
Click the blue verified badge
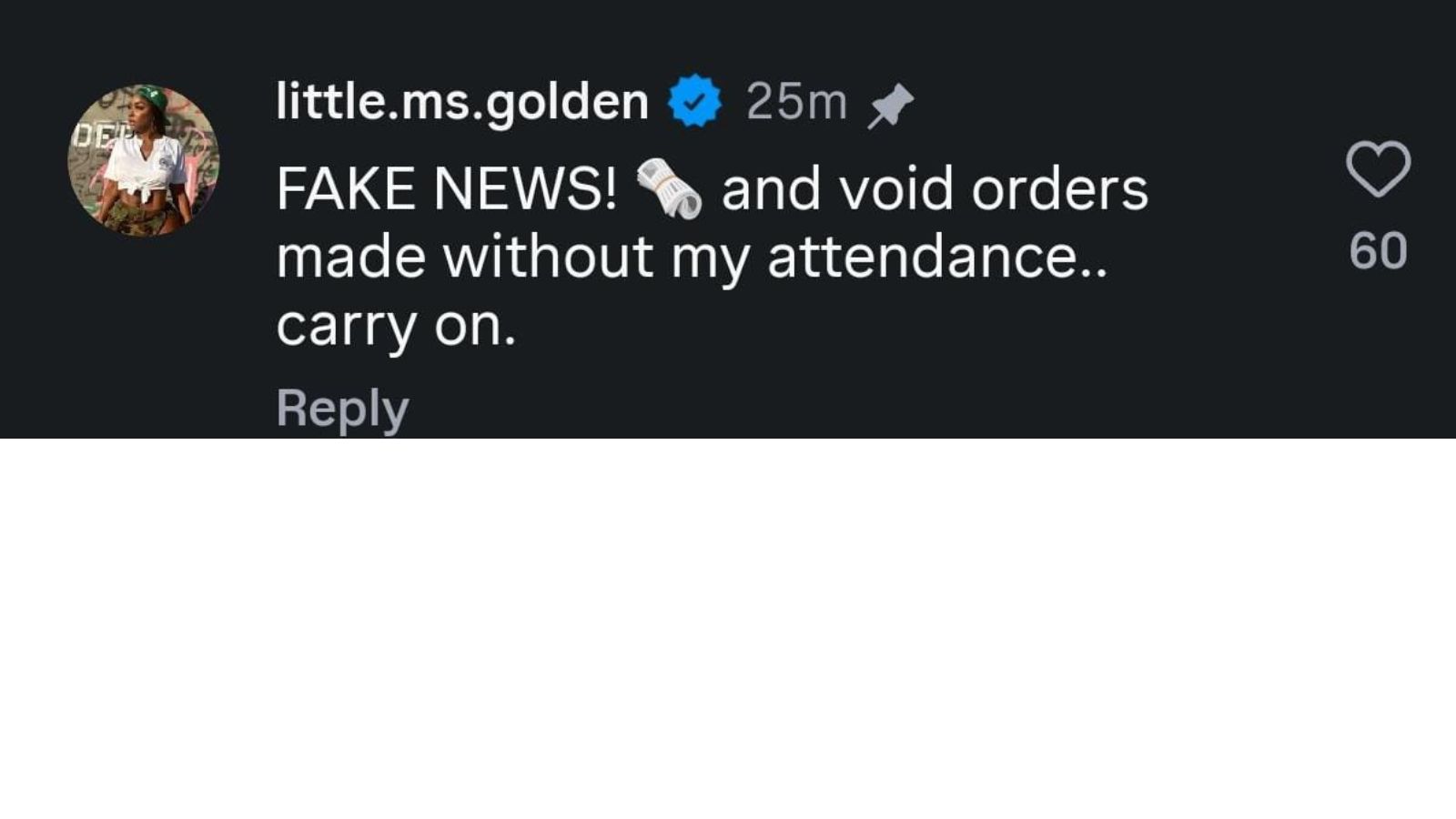(x=695, y=100)
